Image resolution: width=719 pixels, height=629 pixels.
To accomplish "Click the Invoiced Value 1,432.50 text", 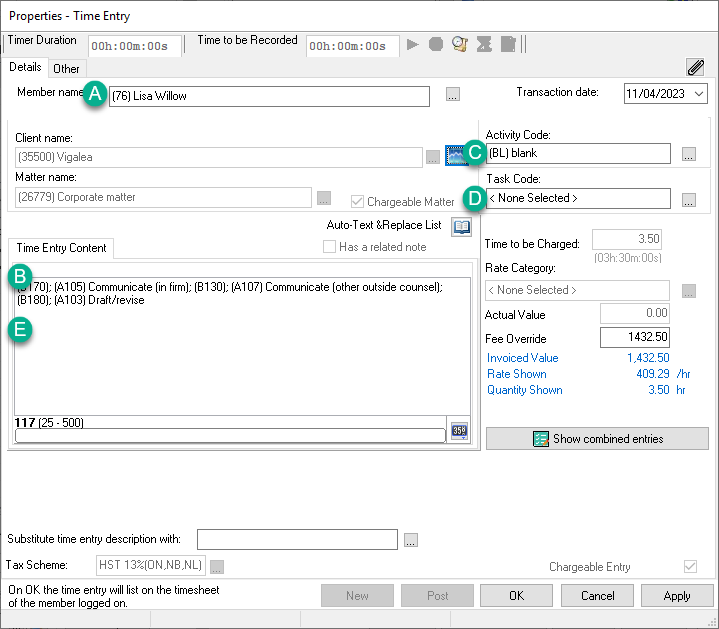I will [648, 358].
